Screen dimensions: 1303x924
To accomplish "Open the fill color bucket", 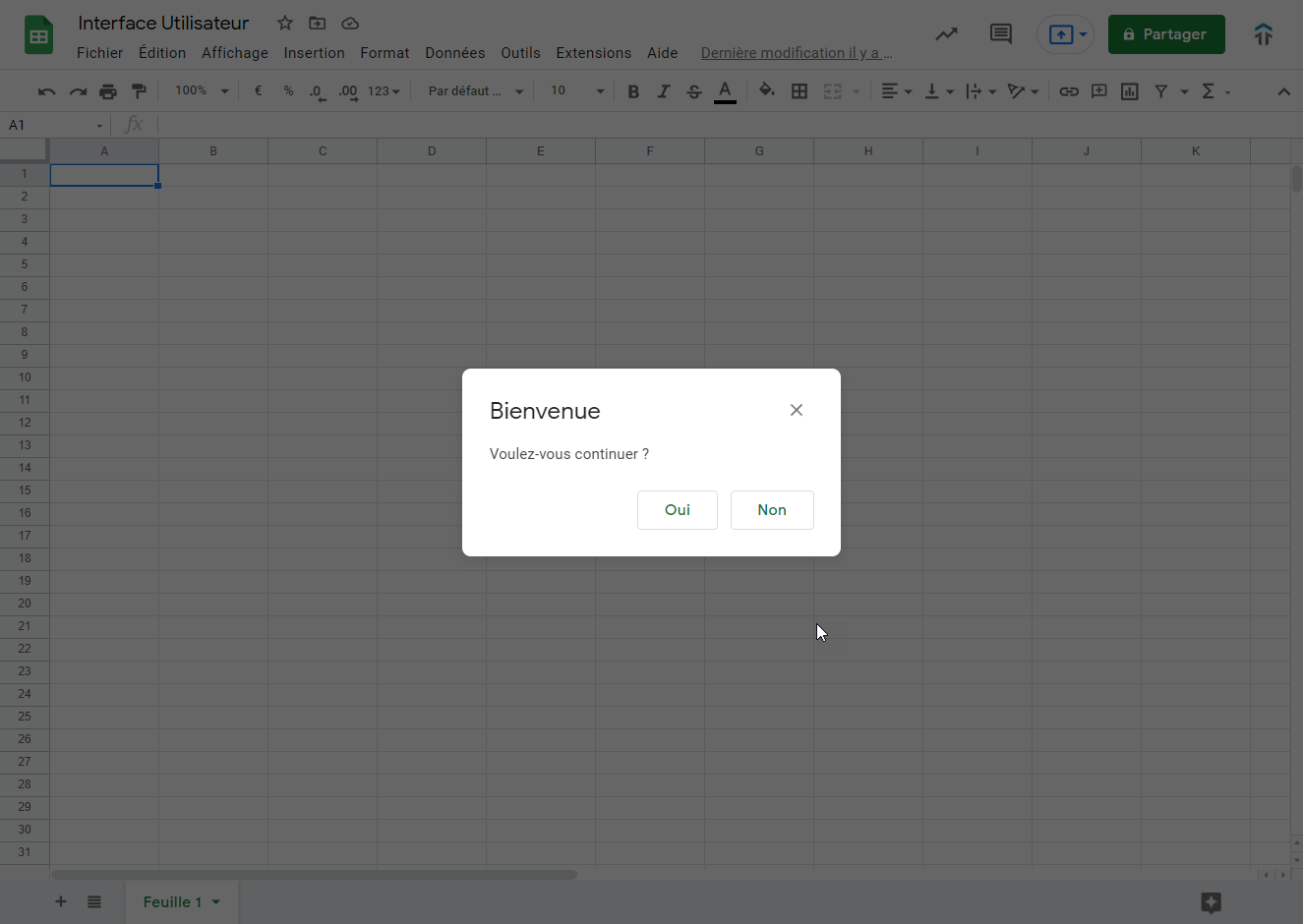I will coord(767,90).
